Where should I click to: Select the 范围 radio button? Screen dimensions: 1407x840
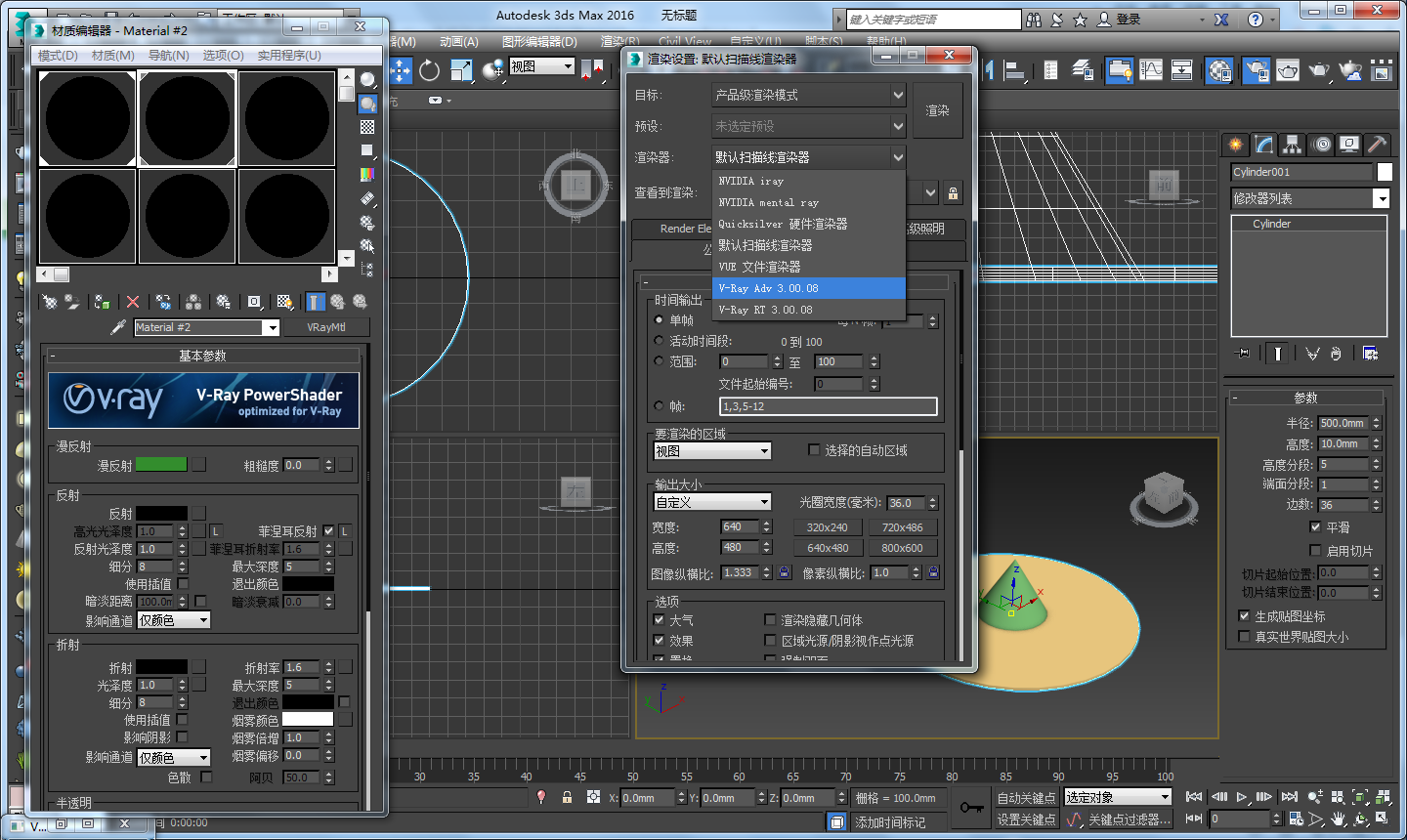coord(659,361)
